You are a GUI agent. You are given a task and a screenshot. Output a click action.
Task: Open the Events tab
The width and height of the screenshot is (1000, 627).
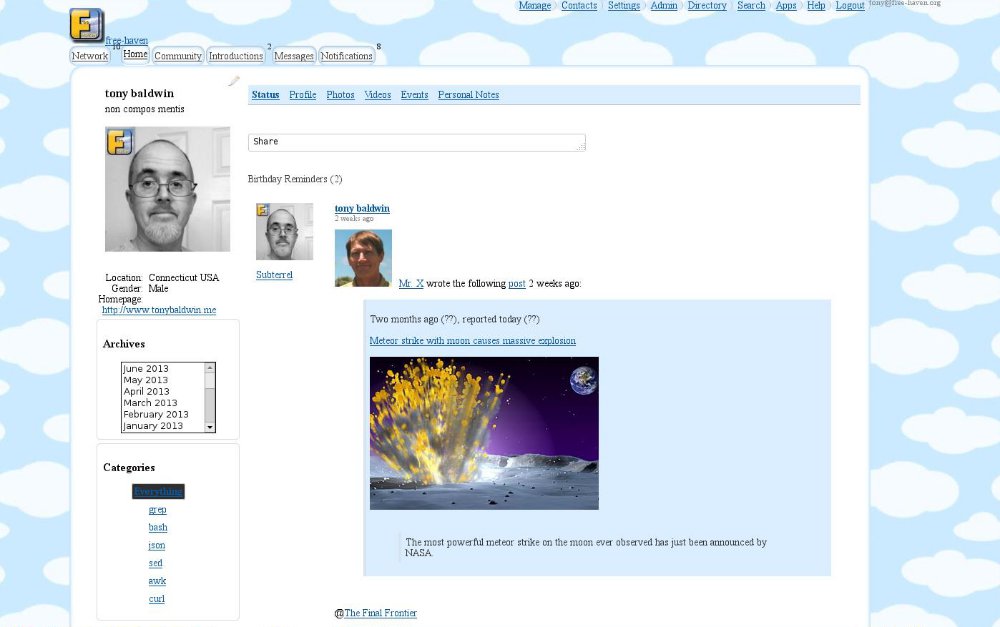point(415,95)
